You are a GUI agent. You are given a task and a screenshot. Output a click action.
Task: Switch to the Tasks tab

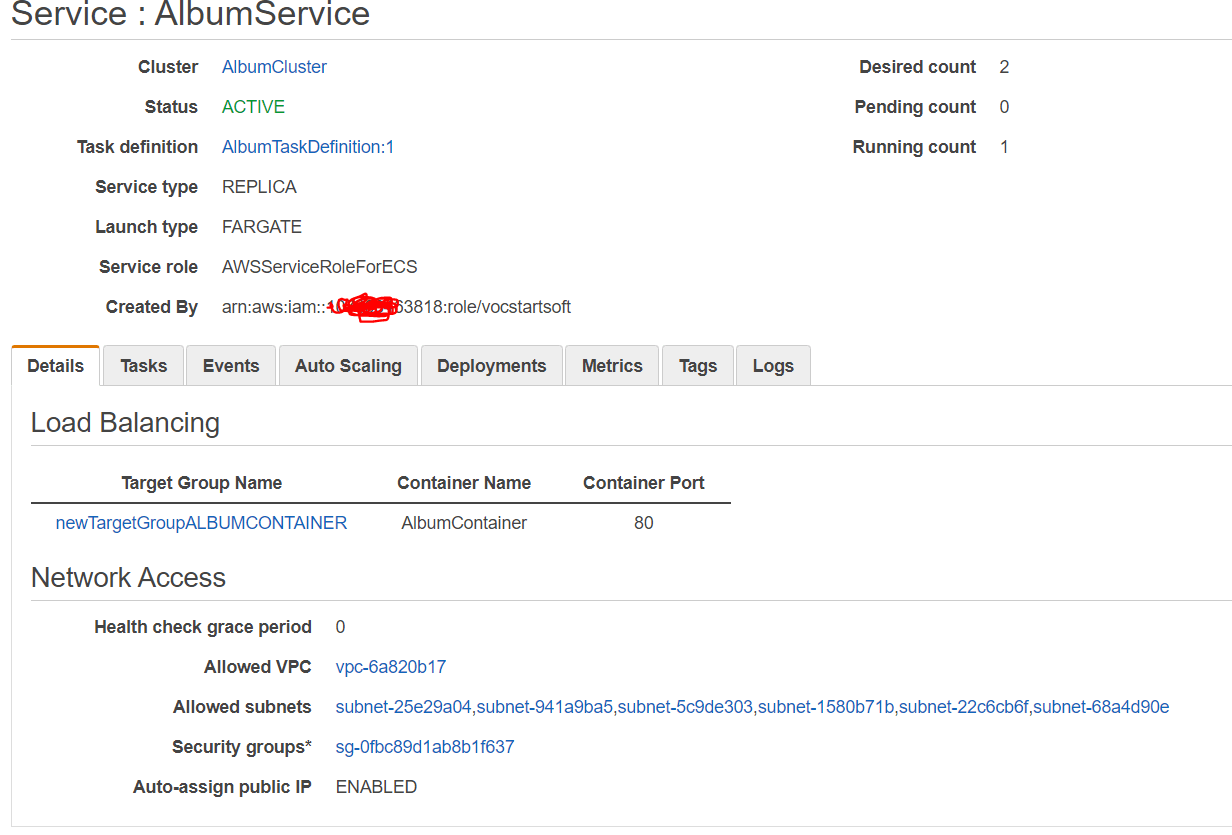coord(142,365)
